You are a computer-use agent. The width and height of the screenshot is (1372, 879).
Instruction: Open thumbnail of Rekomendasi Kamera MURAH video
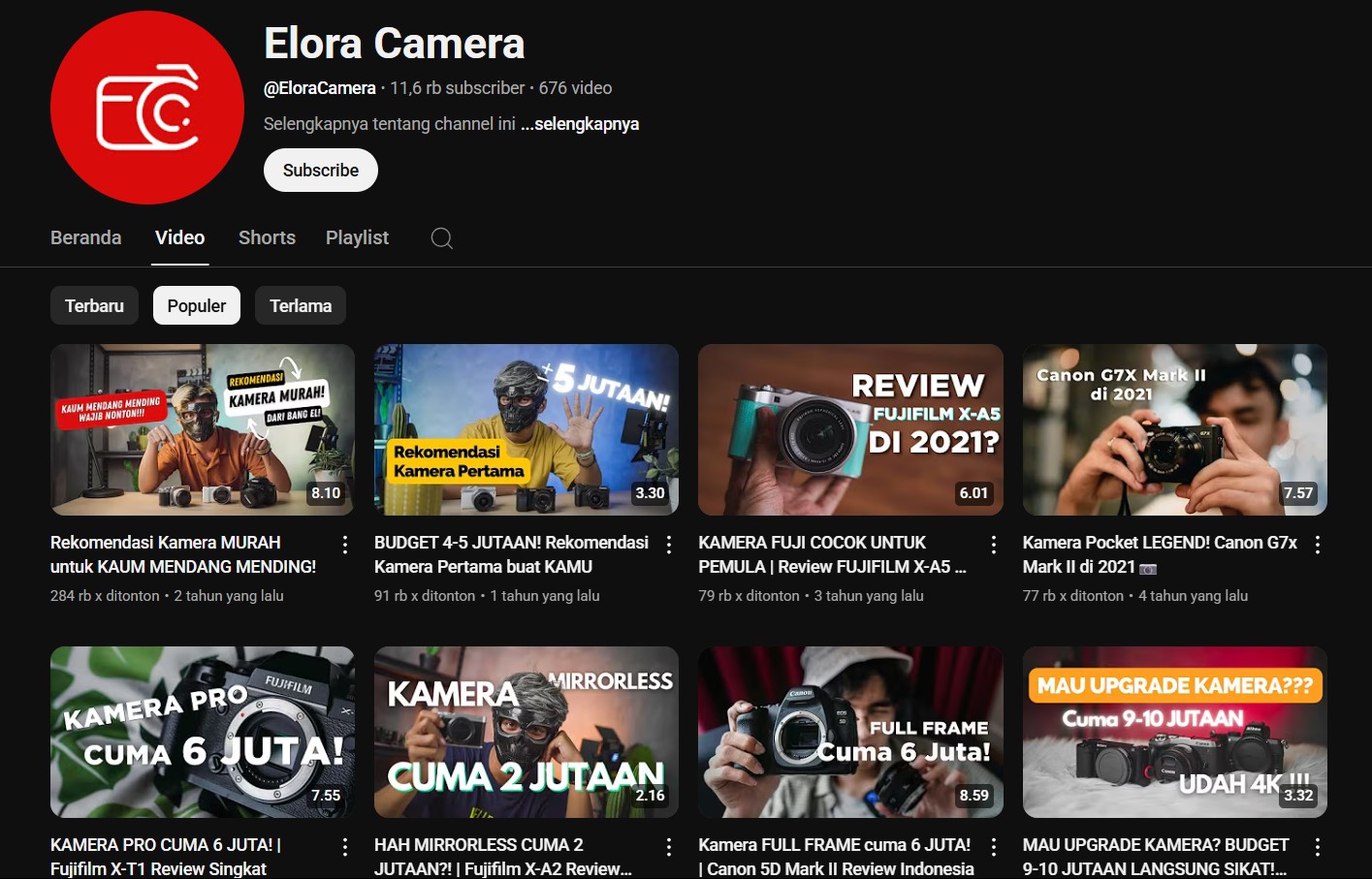[203, 429]
